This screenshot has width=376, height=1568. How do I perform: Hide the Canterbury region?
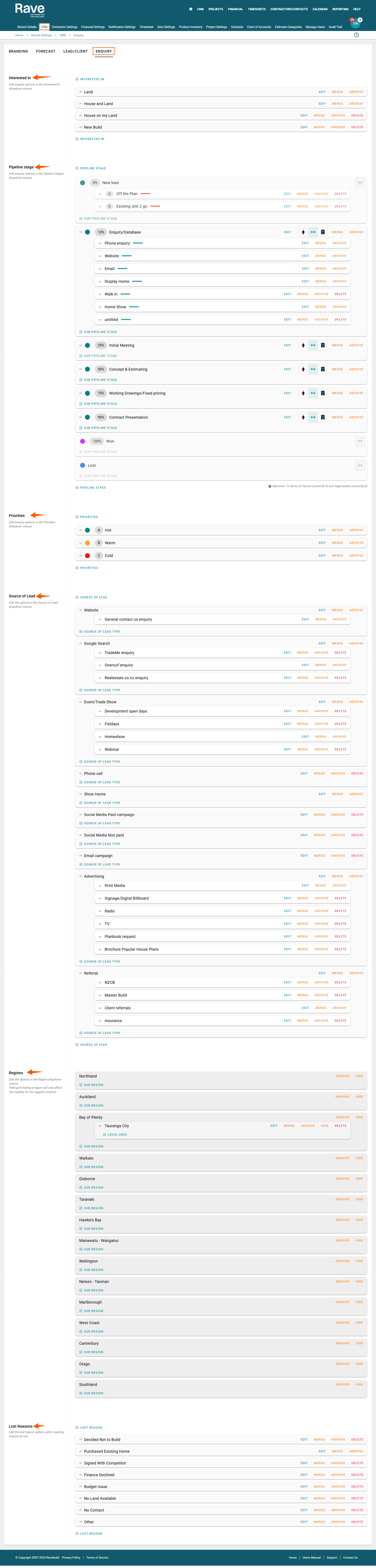(359, 1343)
